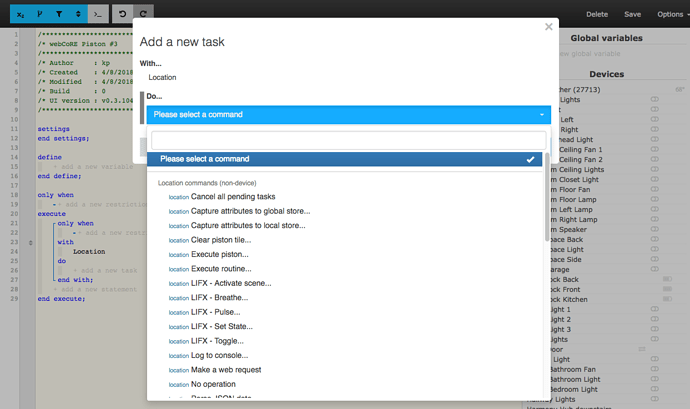Select Execute routine command
Viewport: 690px width, 409px height.
pos(221,269)
